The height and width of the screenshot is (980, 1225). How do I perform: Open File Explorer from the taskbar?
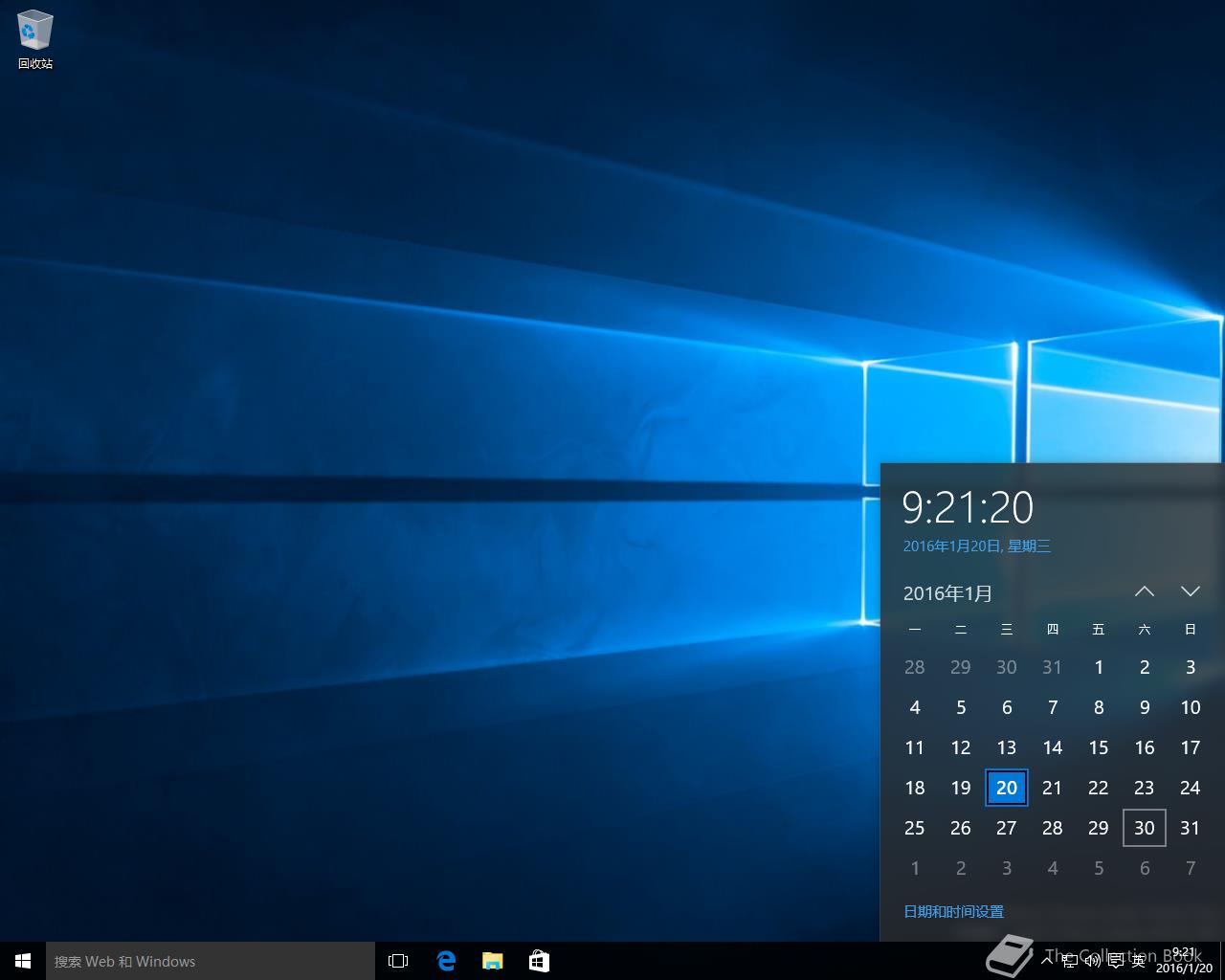(x=493, y=961)
